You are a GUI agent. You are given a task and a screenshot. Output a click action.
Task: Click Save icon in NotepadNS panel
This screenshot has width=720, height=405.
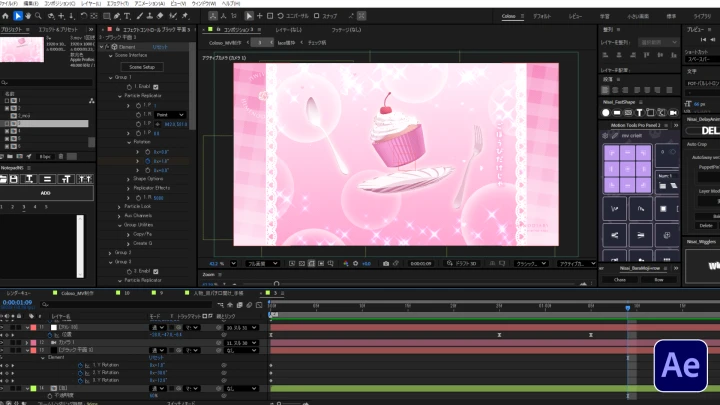tap(14, 179)
